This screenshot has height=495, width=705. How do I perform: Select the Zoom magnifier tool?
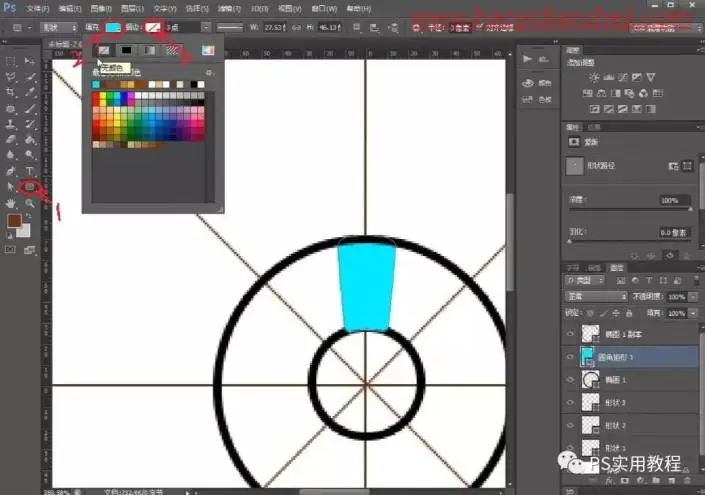pos(30,203)
